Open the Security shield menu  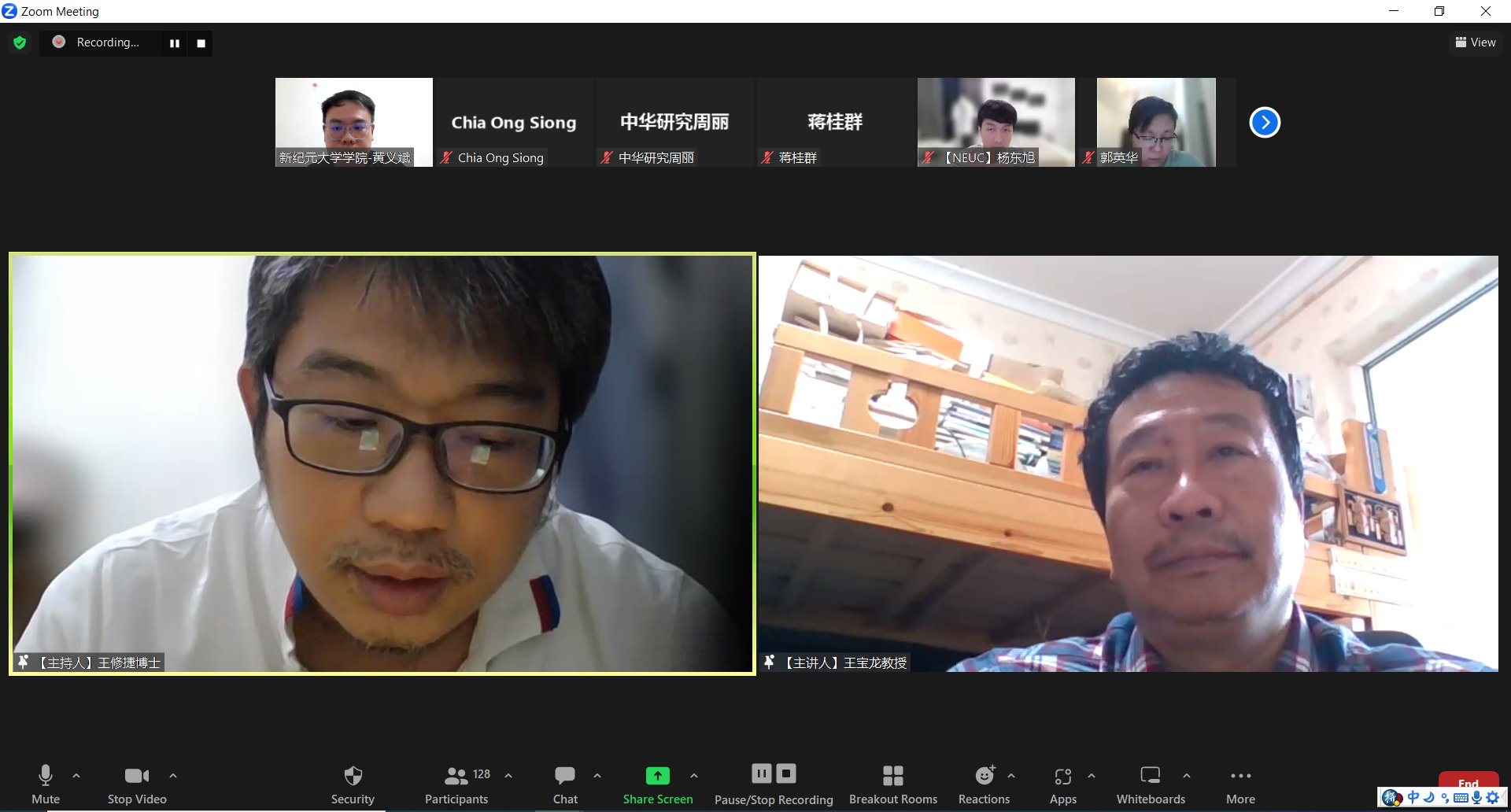tap(353, 784)
